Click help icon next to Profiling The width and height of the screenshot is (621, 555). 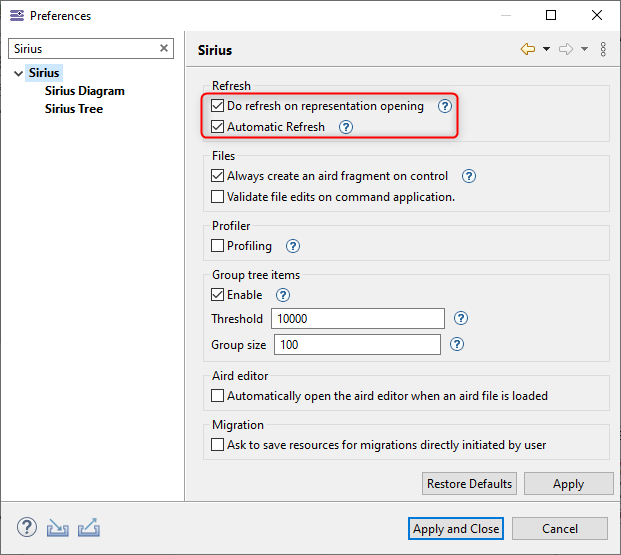pos(293,246)
